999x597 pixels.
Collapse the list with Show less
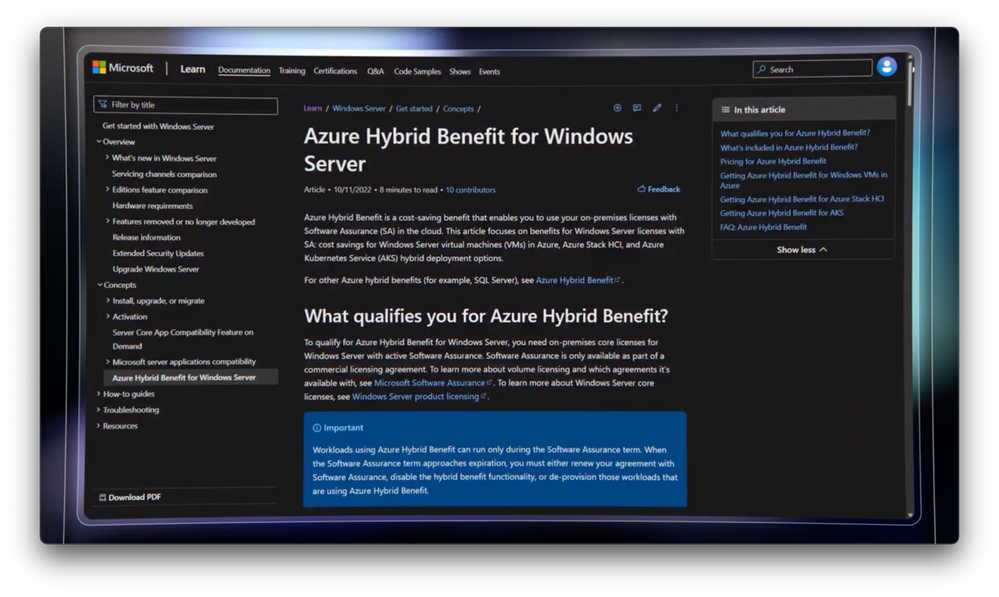click(x=801, y=250)
